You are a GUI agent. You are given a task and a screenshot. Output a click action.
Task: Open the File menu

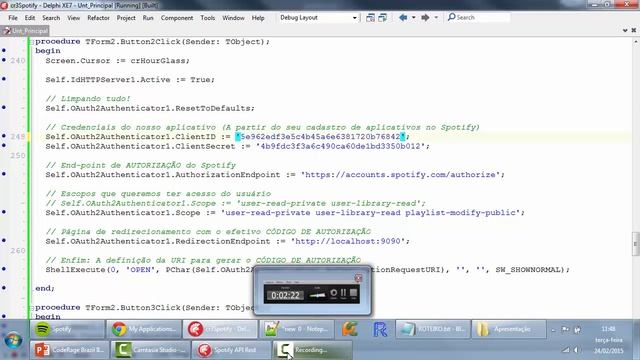(13, 18)
